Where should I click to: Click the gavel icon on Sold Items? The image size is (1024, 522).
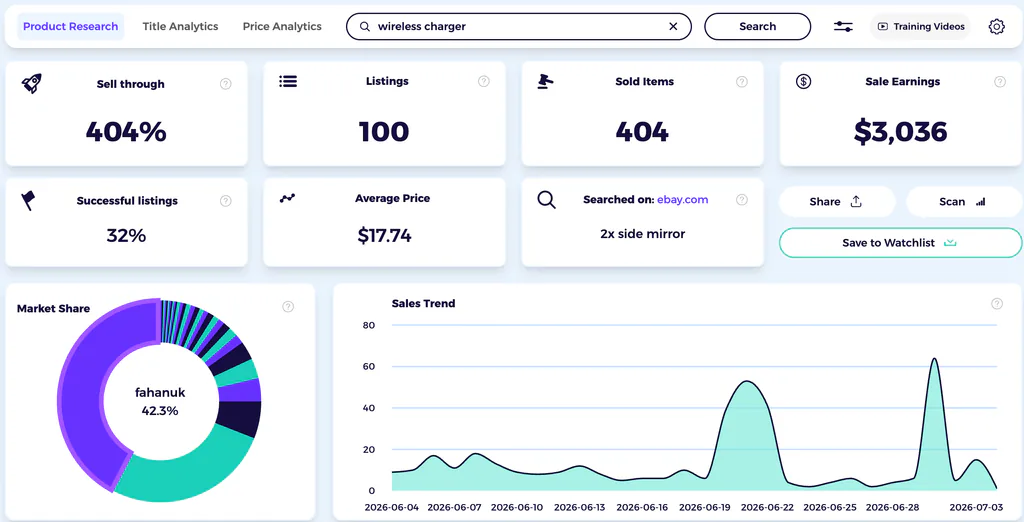coord(545,82)
